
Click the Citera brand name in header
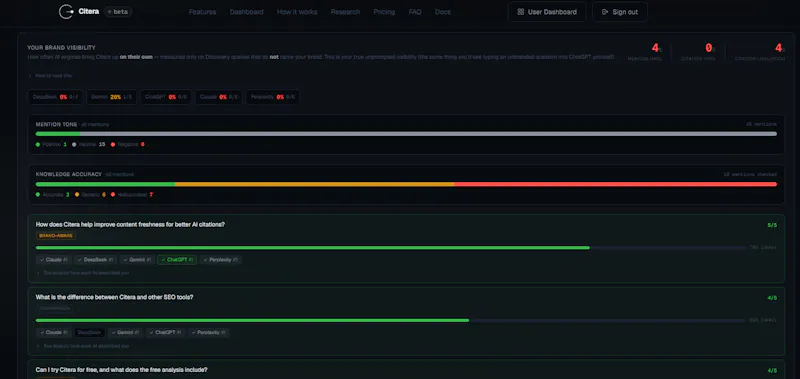pyautogui.click(x=89, y=11)
